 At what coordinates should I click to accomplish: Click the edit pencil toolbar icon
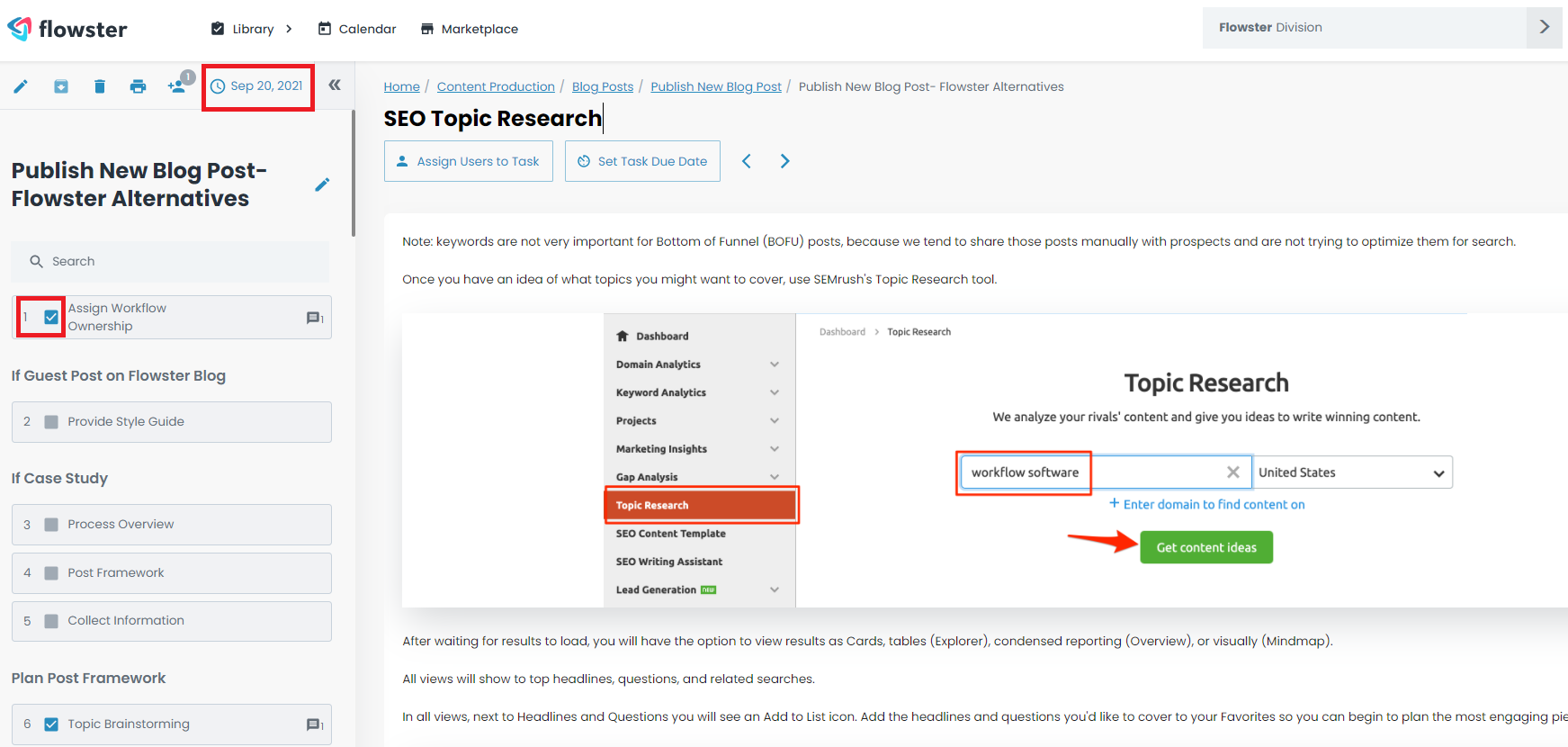(x=21, y=86)
